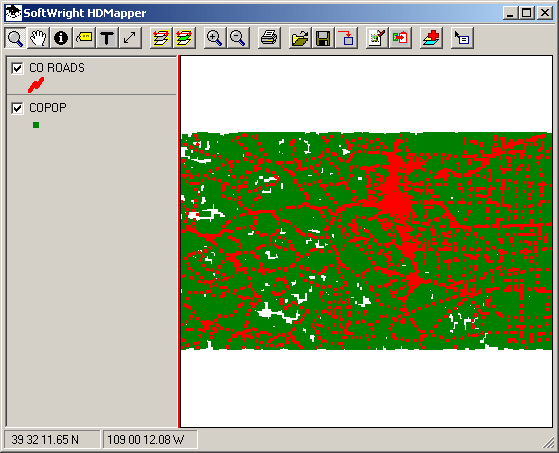Add layer using red cross icon
The image size is (559, 453).
coord(431,38)
